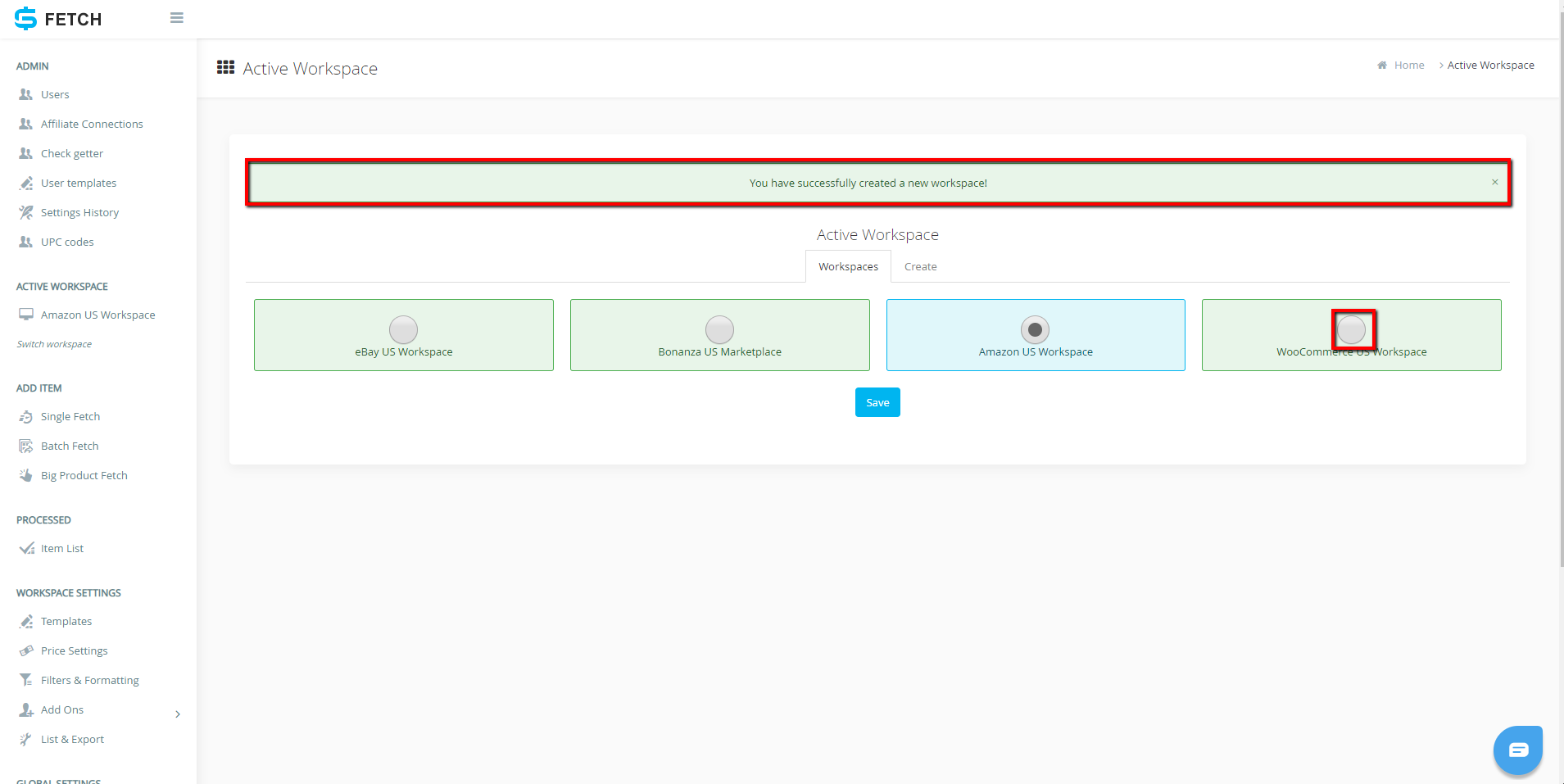Click the Big Product Fetch hand icon
Viewport: 1564px width, 784px height.
point(26,475)
